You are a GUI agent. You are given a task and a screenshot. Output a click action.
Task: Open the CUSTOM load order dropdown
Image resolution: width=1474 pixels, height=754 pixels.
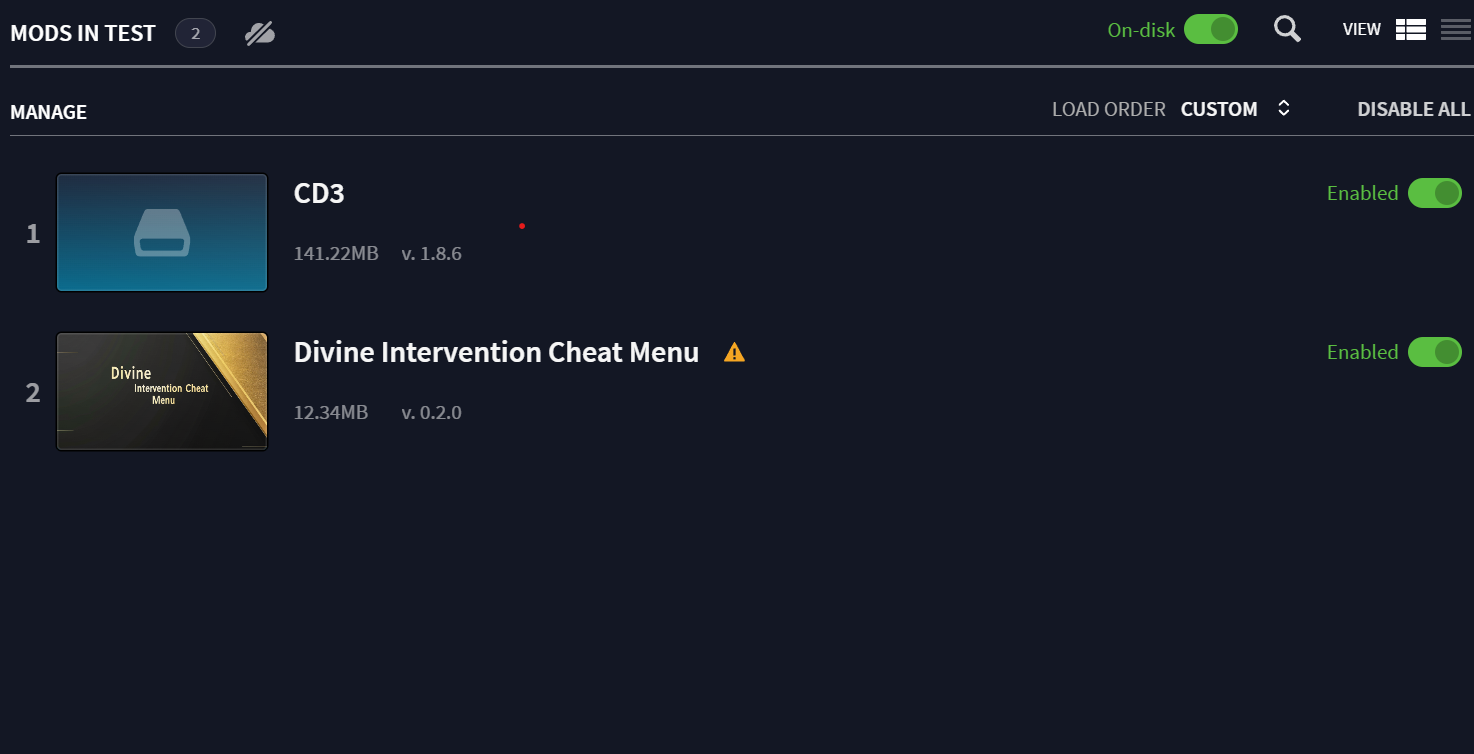point(1219,109)
